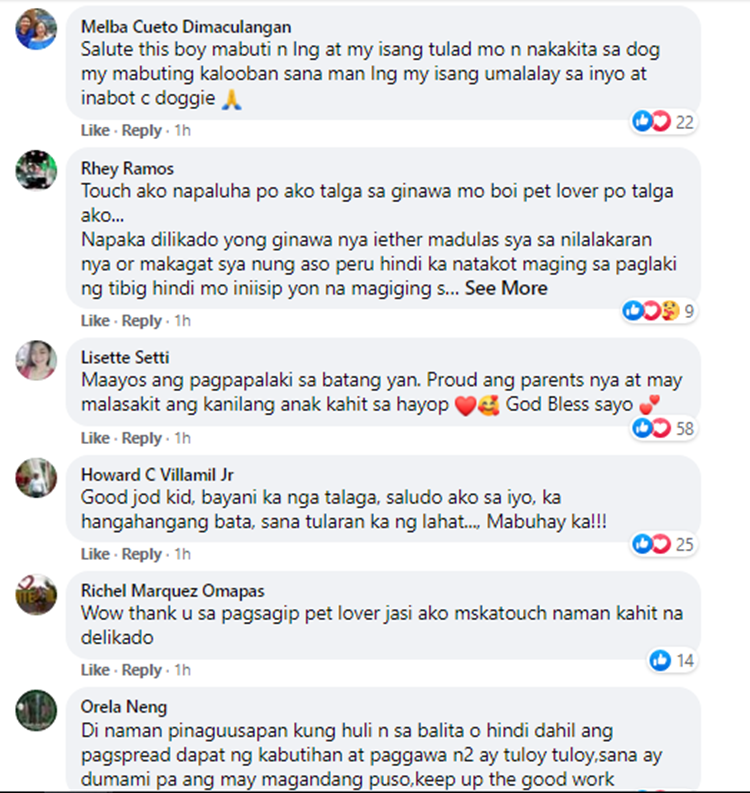Like Lisette Setti's comment

[x=95, y=438]
